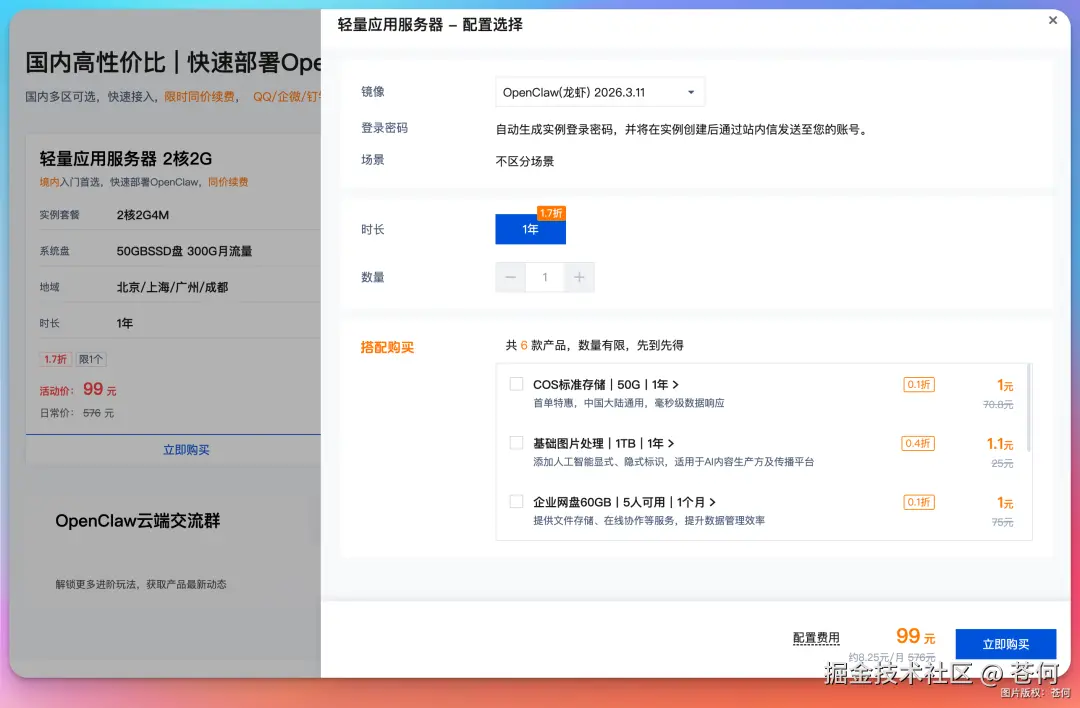Select the 1年 duration option
Viewport: 1080px width, 708px height.
point(530,230)
